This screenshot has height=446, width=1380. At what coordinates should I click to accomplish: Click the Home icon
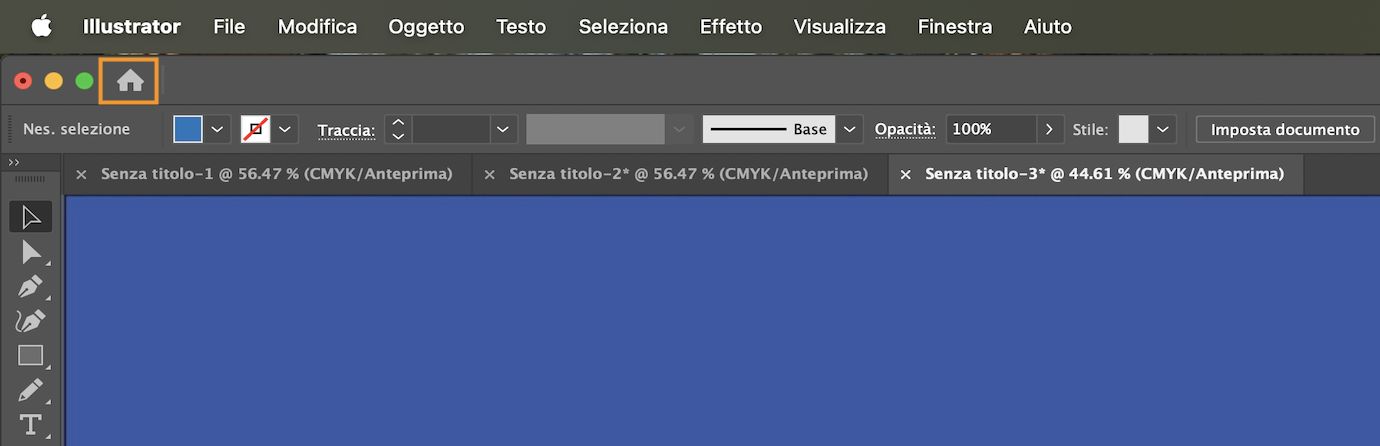tap(130, 82)
